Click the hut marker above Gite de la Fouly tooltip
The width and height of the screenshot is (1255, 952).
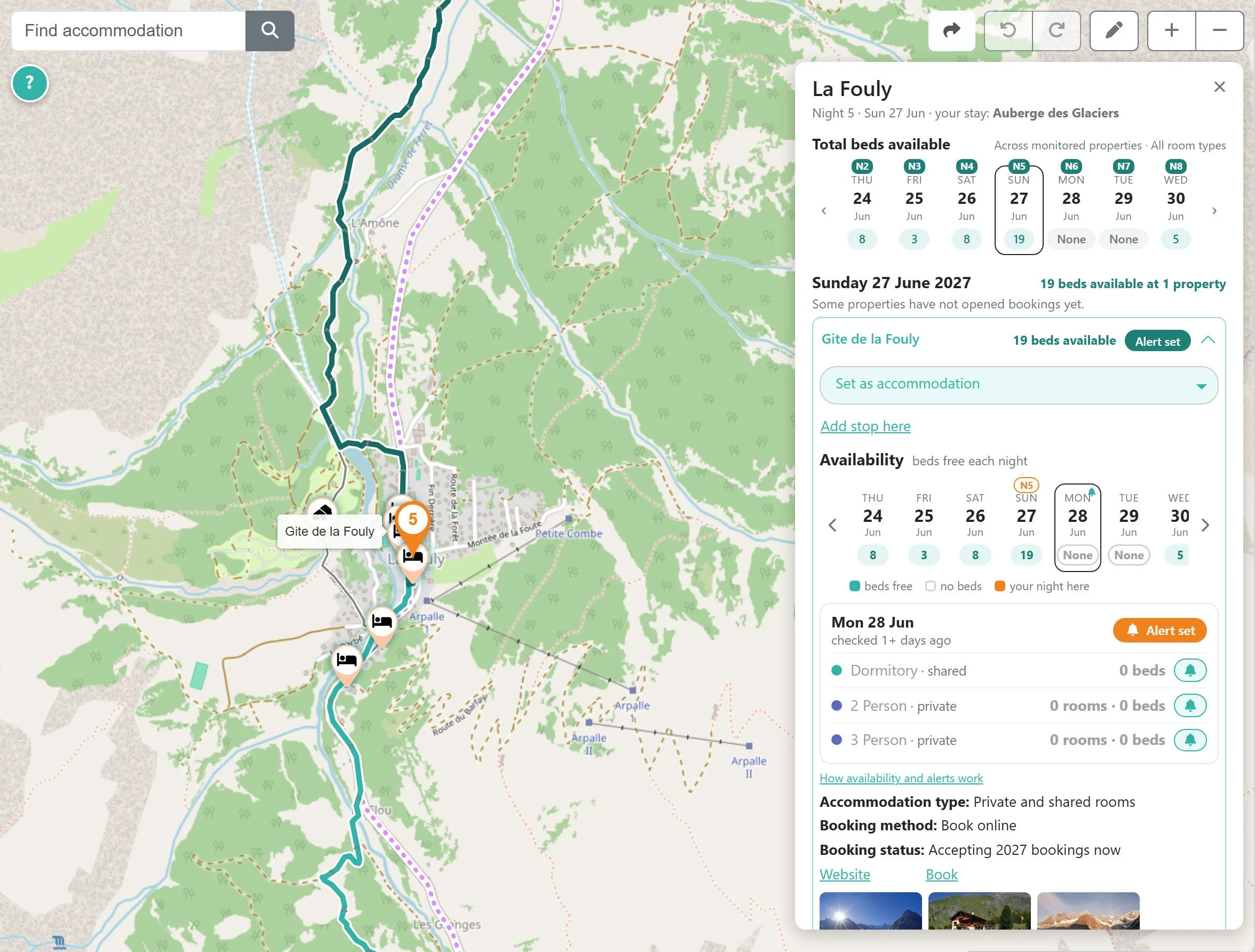(322, 510)
